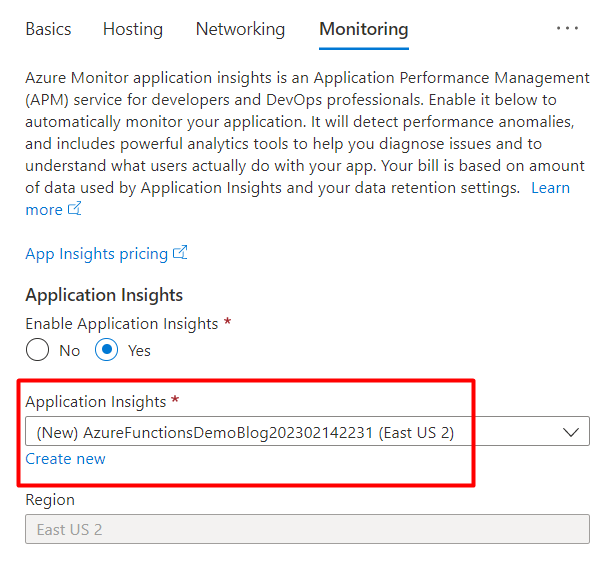
Task: Click the Enable Application Insights label
Action: tap(122, 324)
